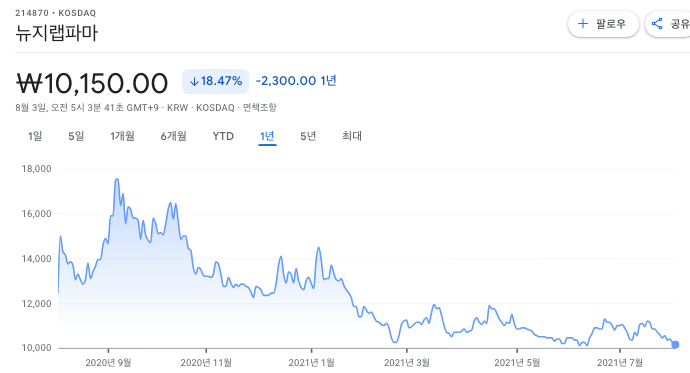Choose the YTD range tab
Viewport: 690px width, 373px height.
pos(223,136)
